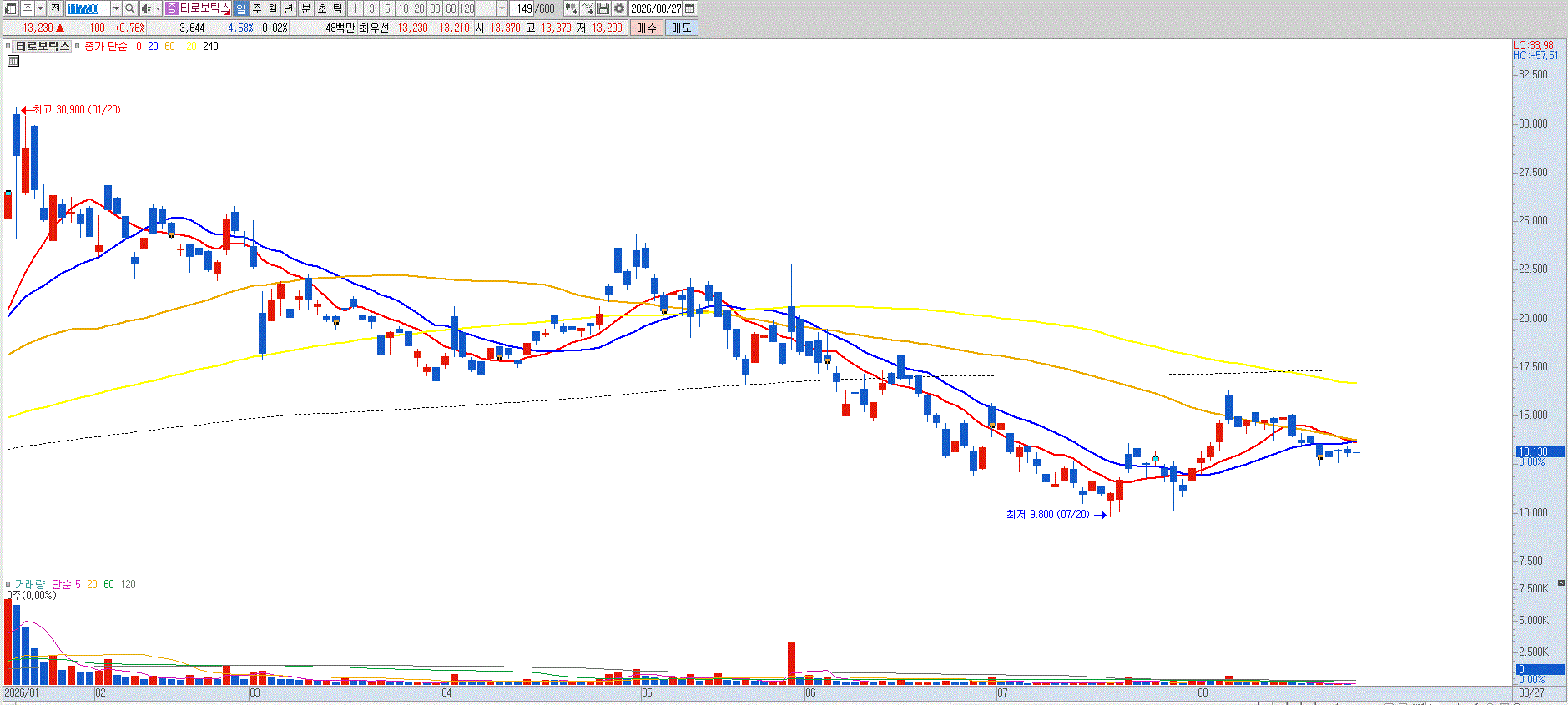Screen dimensions: 1568x705
Task: Switch to the 틱 tick chart period
Action: (338, 8)
